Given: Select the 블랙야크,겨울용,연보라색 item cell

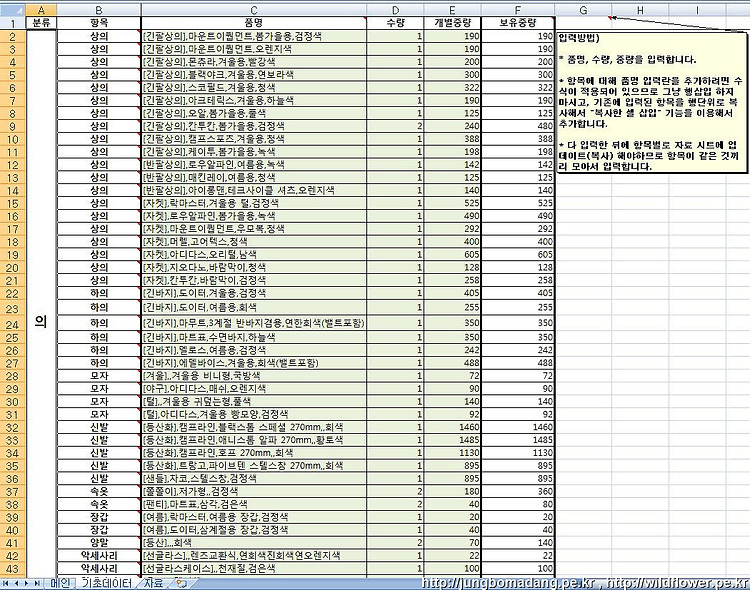Looking at the screenshot, I should point(254,75).
